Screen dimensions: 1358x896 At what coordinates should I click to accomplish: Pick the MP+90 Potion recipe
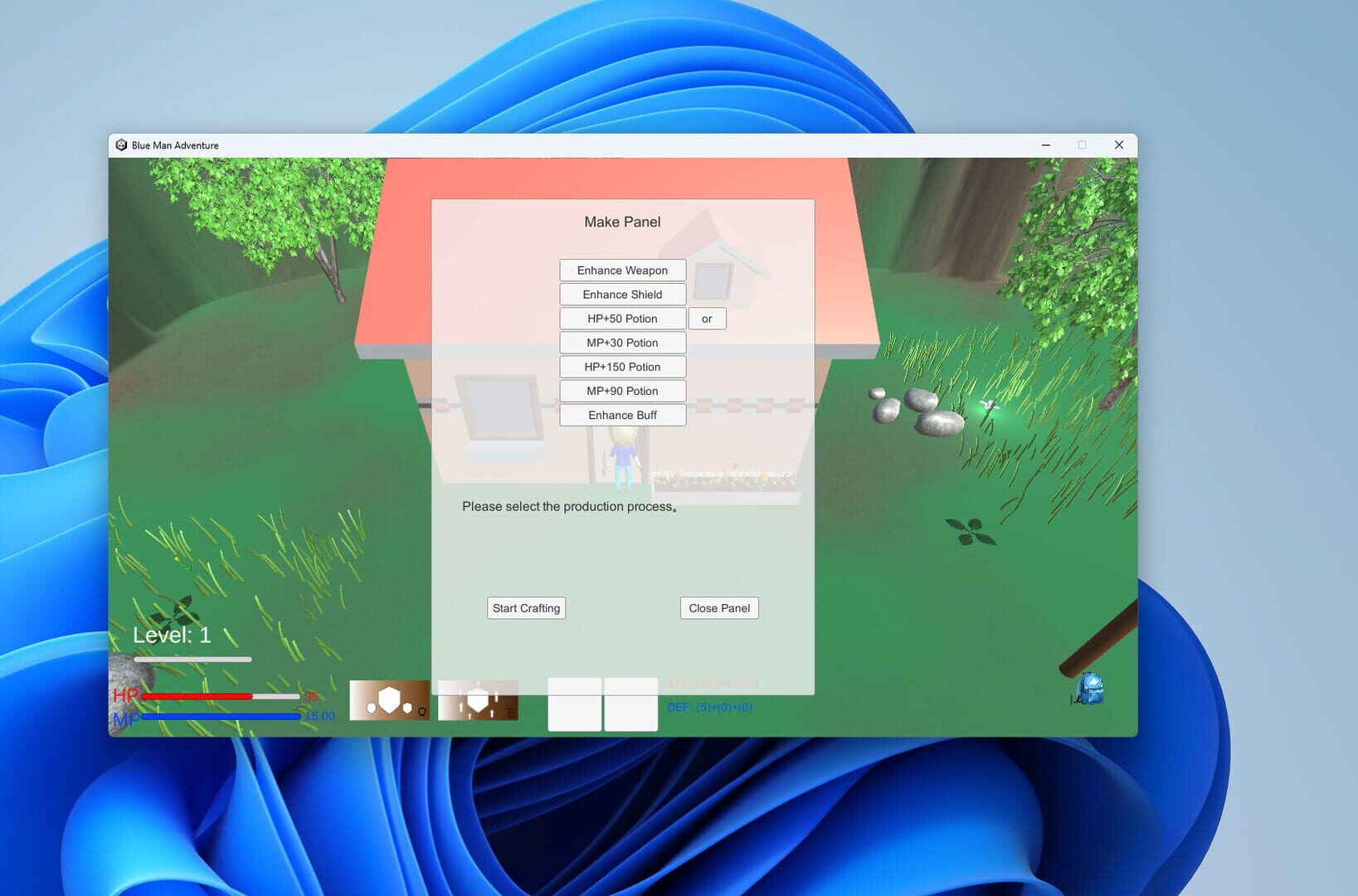click(x=622, y=391)
